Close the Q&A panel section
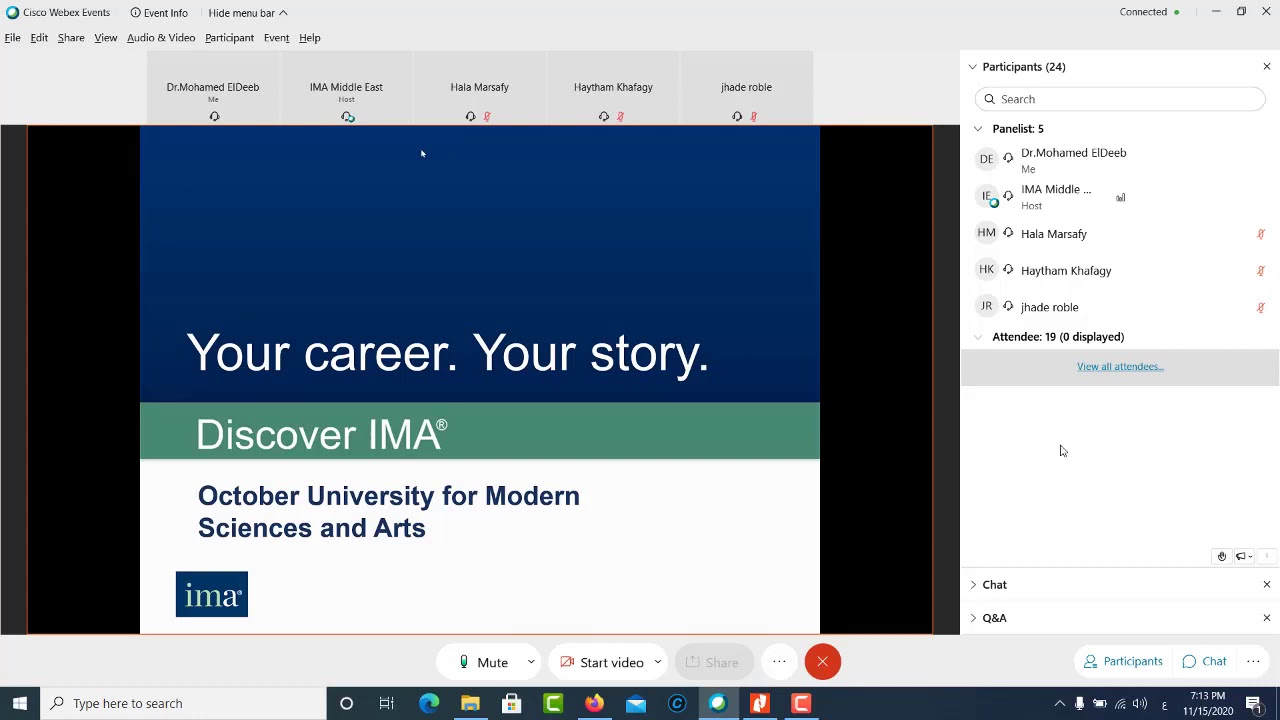Image resolution: width=1280 pixels, height=720 pixels. (1267, 618)
